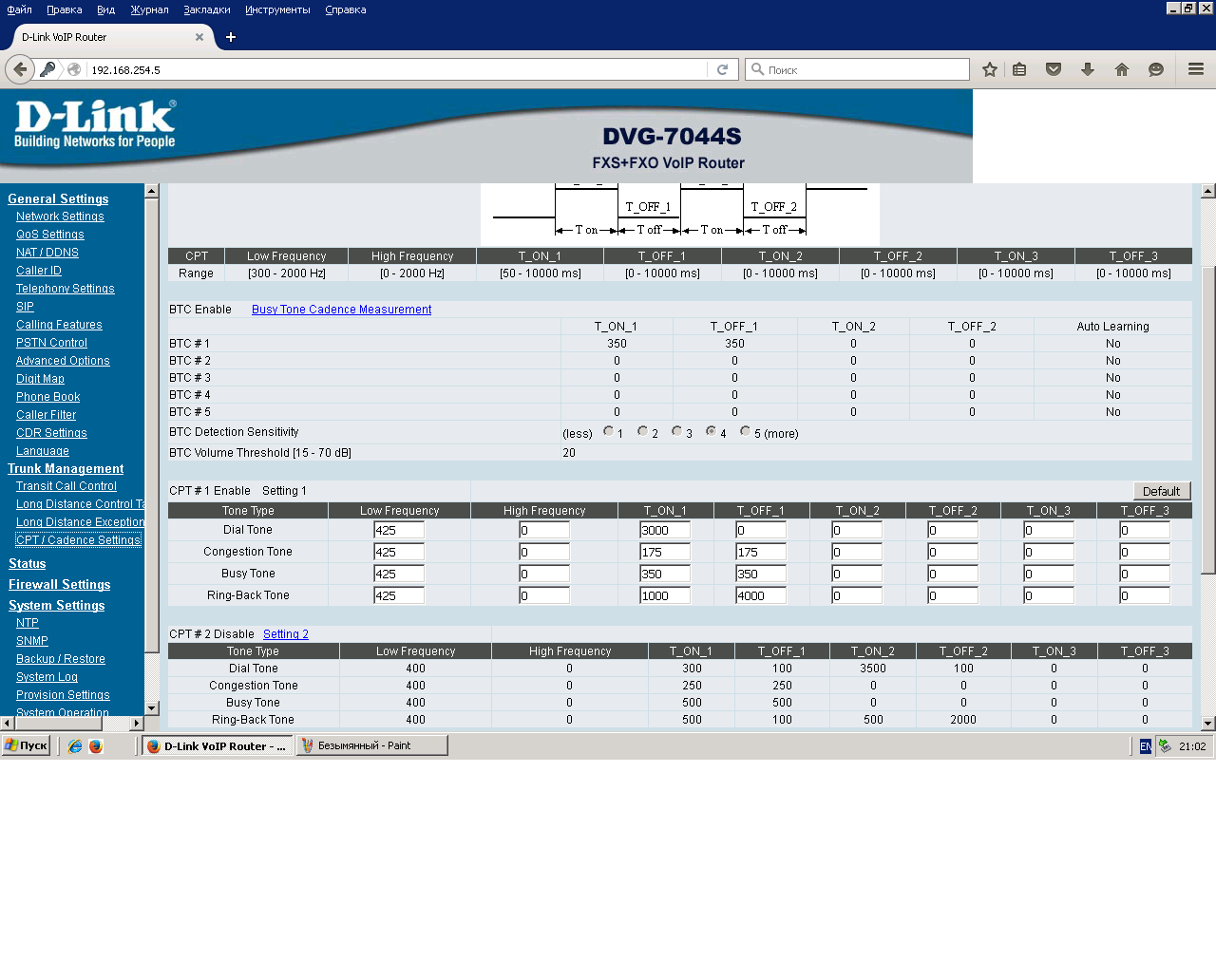Screen dimensions: 1216x980
Task: Open the SNMP settings link
Action: click(32, 641)
